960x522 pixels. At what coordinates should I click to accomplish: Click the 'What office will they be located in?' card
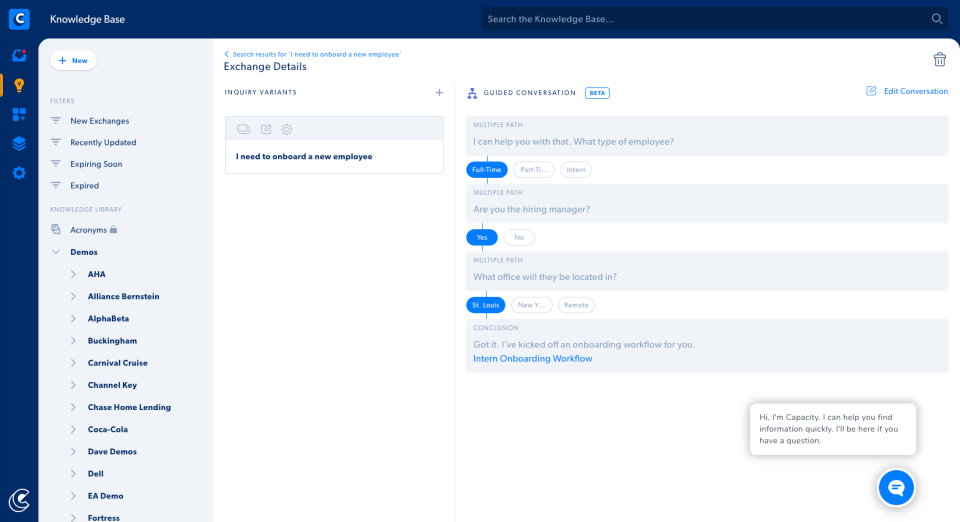pyautogui.click(x=707, y=271)
